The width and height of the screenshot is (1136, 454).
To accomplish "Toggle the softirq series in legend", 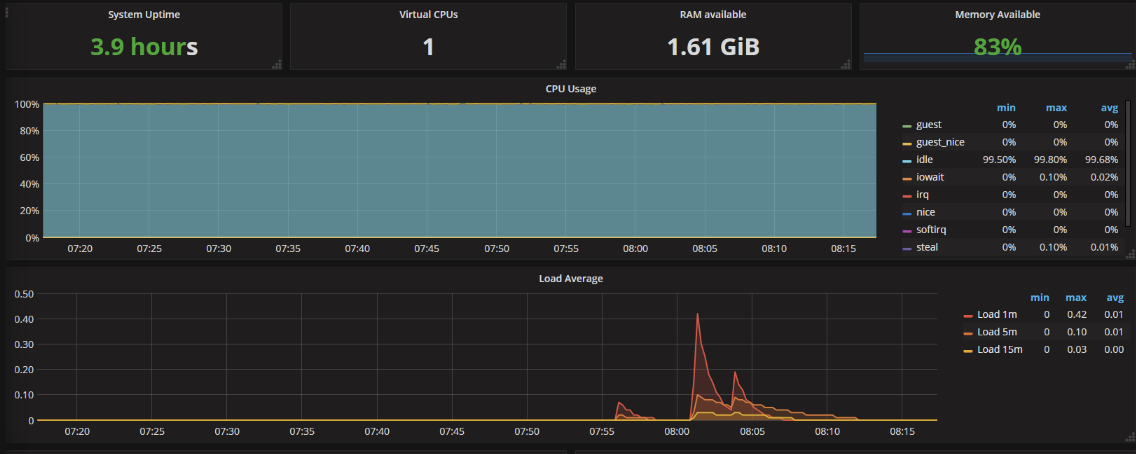I will pyautogui.click(x=931, y=230).
